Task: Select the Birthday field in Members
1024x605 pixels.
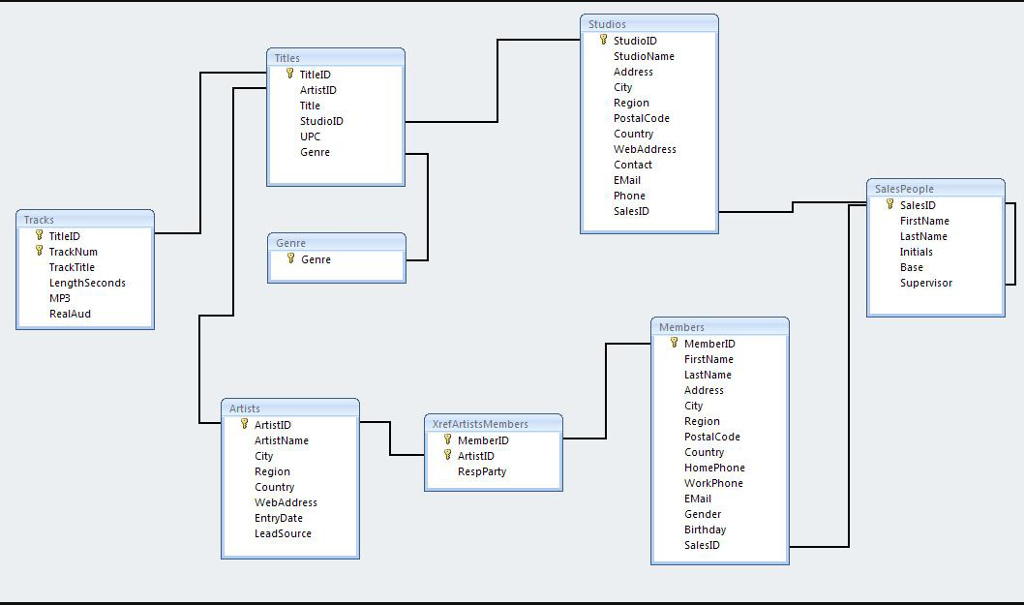Action: pyautogui.click(x=704, y=529)
